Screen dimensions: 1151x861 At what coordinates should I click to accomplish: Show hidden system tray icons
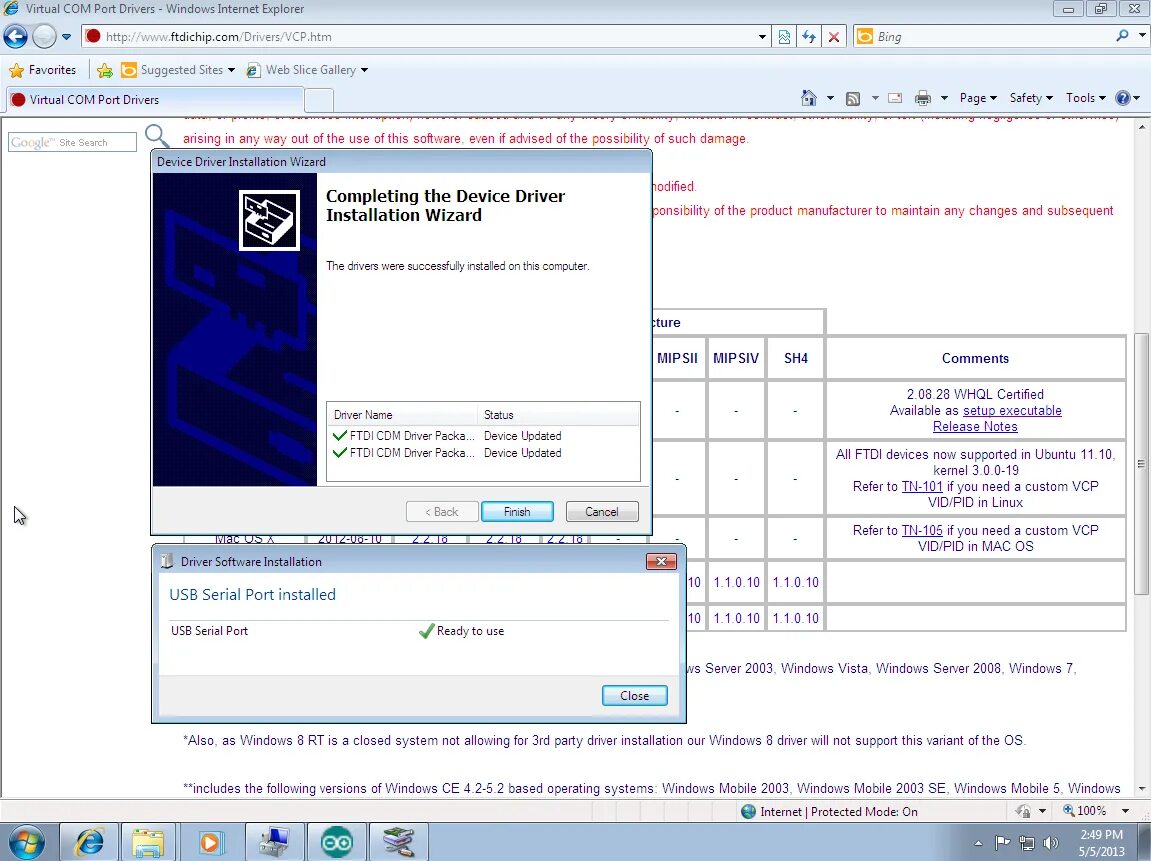pos(978,843)
